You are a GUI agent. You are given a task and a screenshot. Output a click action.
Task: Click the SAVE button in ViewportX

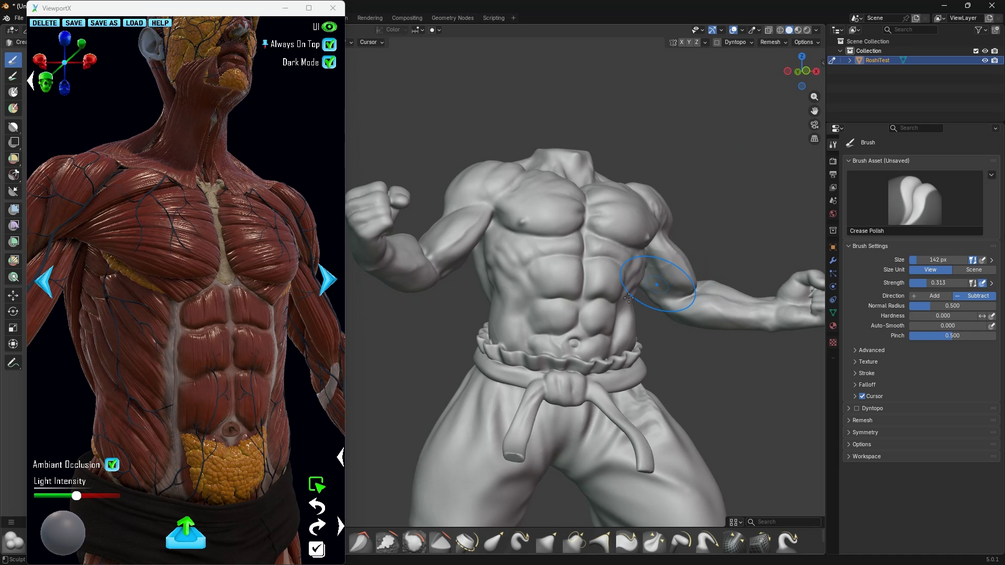click(x=74, y=23)
